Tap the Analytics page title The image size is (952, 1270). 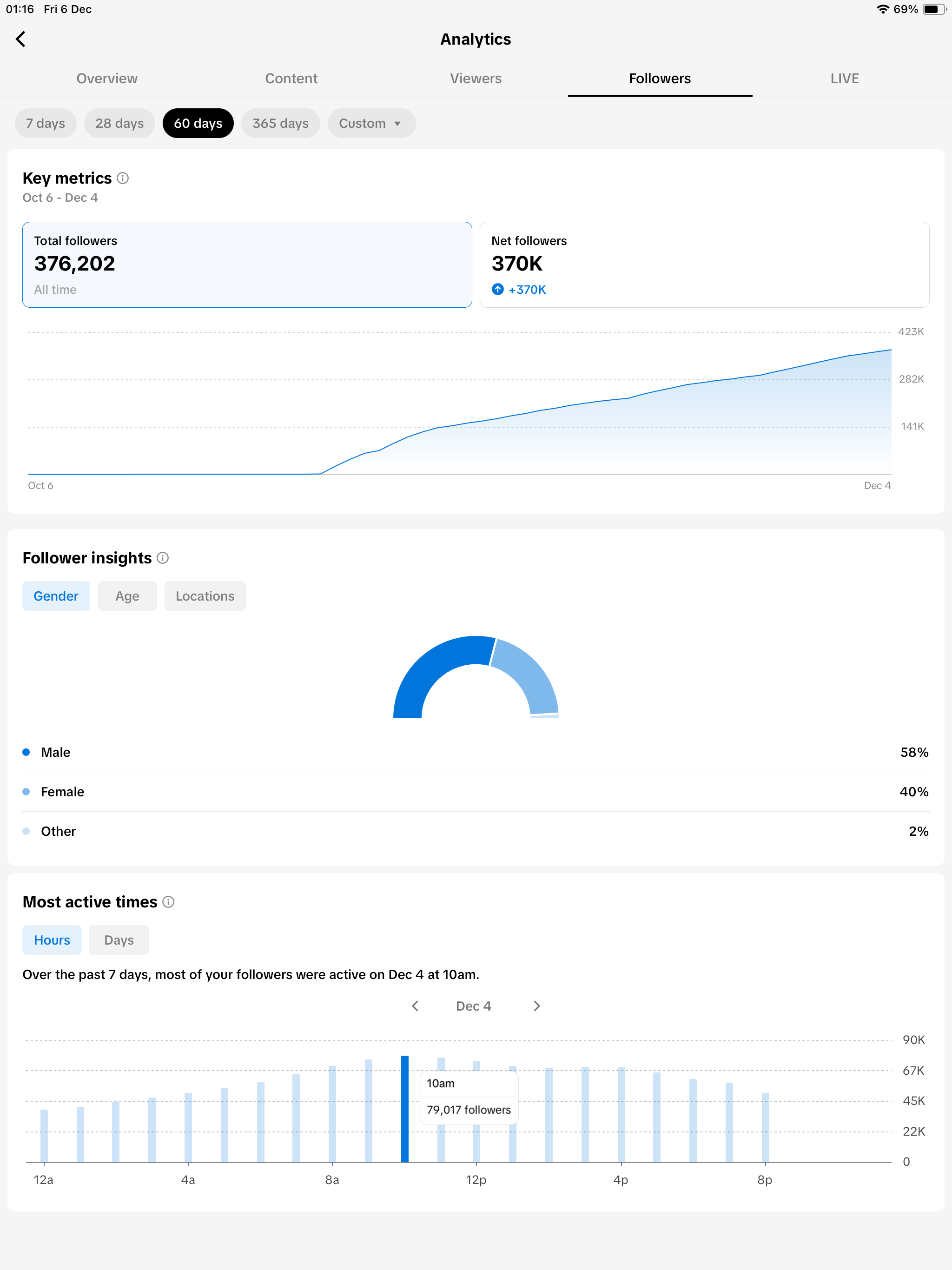click(476, 39)
